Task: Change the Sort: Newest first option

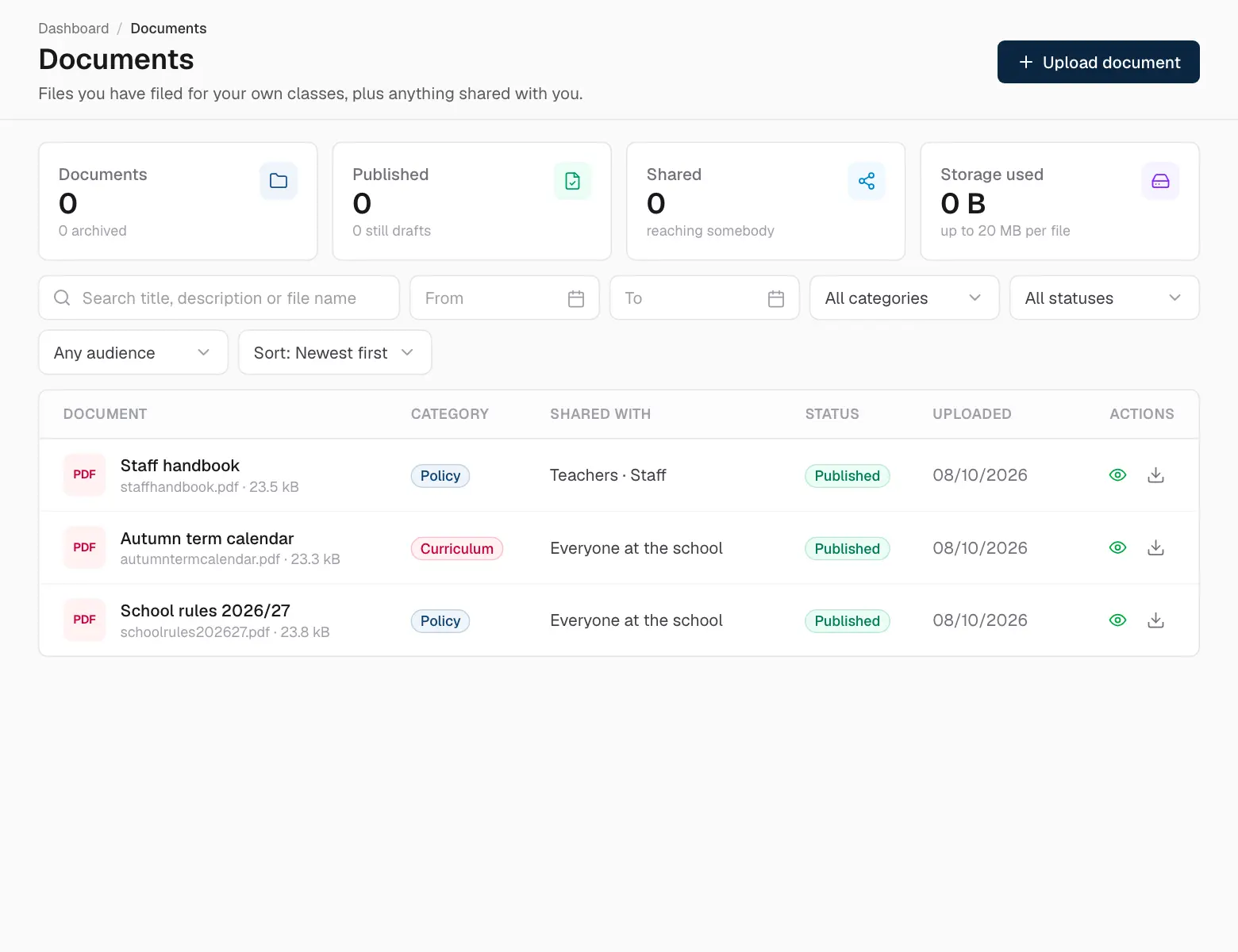Action: [335, 352]
